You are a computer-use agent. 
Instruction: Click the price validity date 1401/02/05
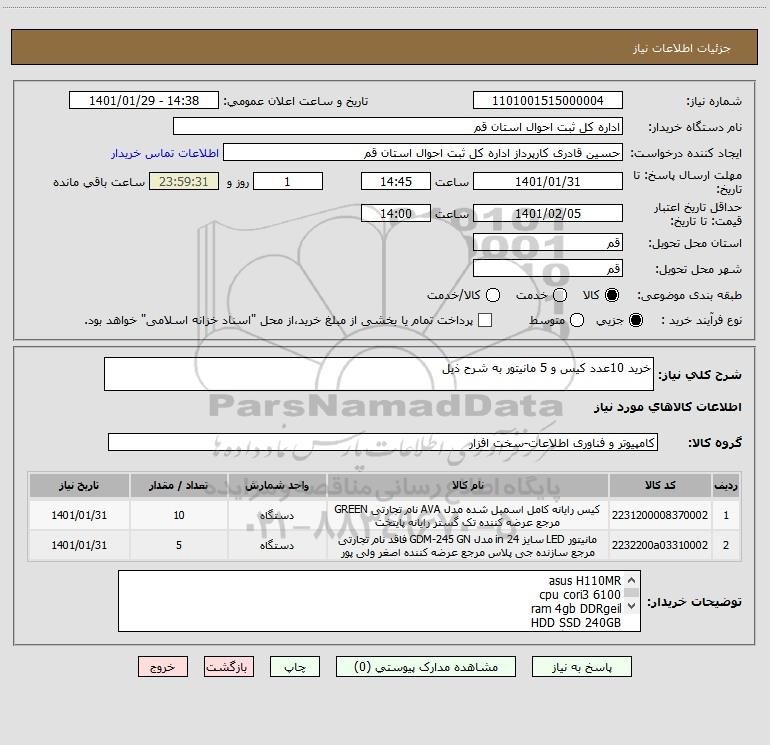[548, 213]
